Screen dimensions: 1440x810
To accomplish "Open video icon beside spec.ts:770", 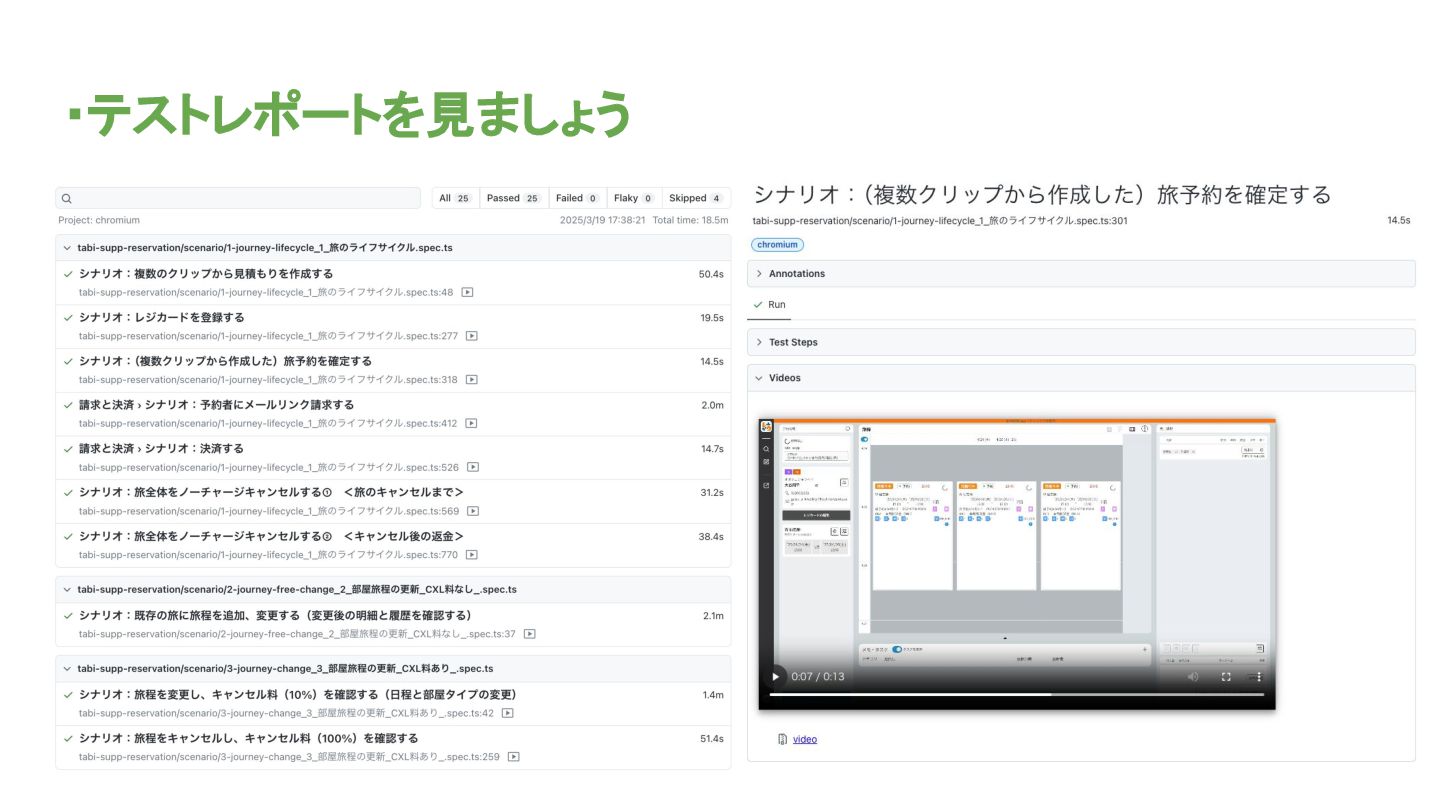I will point(471,555).
